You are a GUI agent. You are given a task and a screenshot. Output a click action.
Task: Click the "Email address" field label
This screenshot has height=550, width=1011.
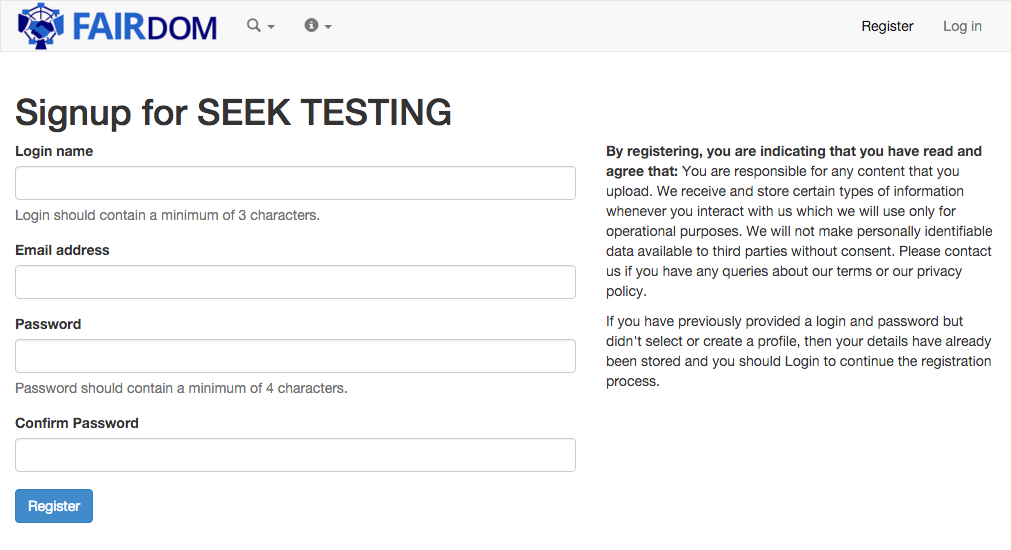(62, 250)
